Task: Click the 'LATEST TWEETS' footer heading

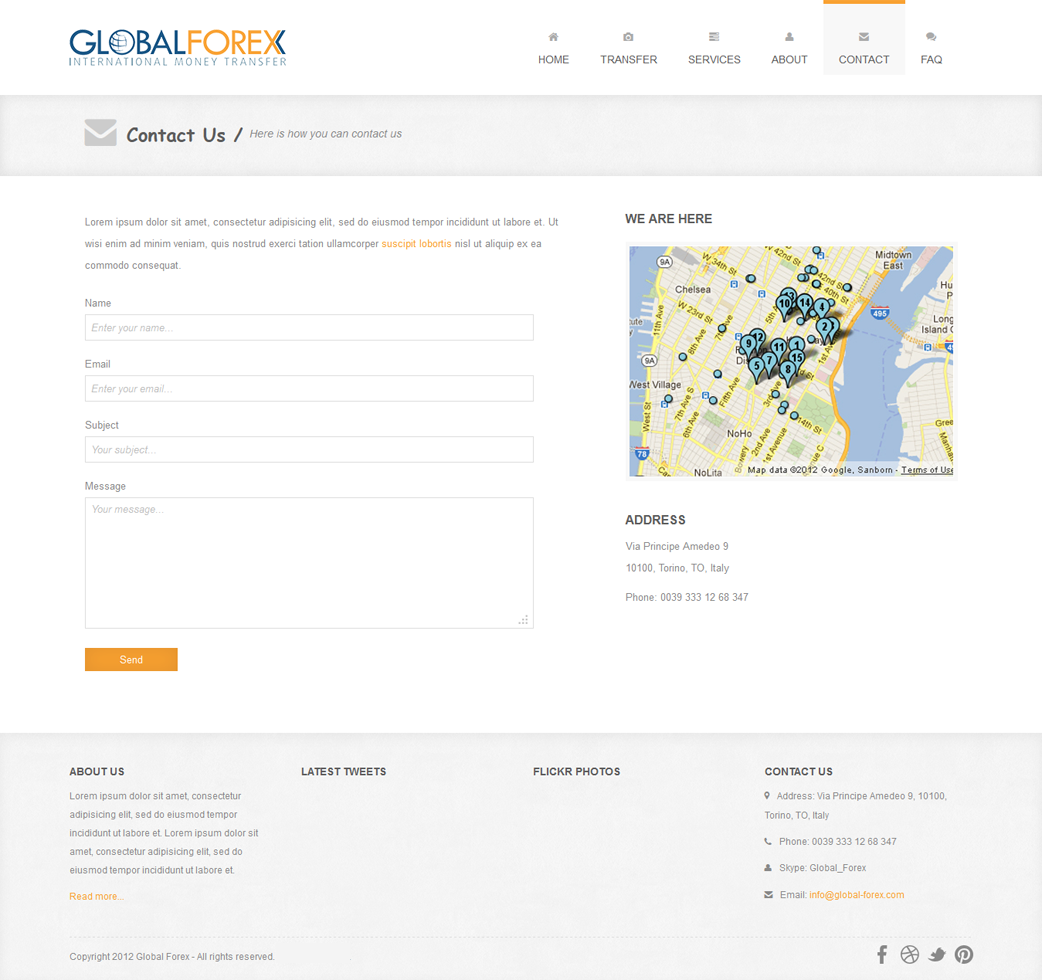Action: point(343,771)
